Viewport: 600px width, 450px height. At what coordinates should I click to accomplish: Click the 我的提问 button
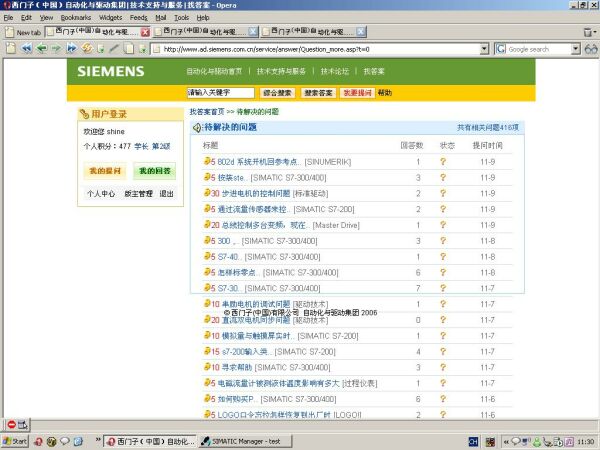point(105,171)
